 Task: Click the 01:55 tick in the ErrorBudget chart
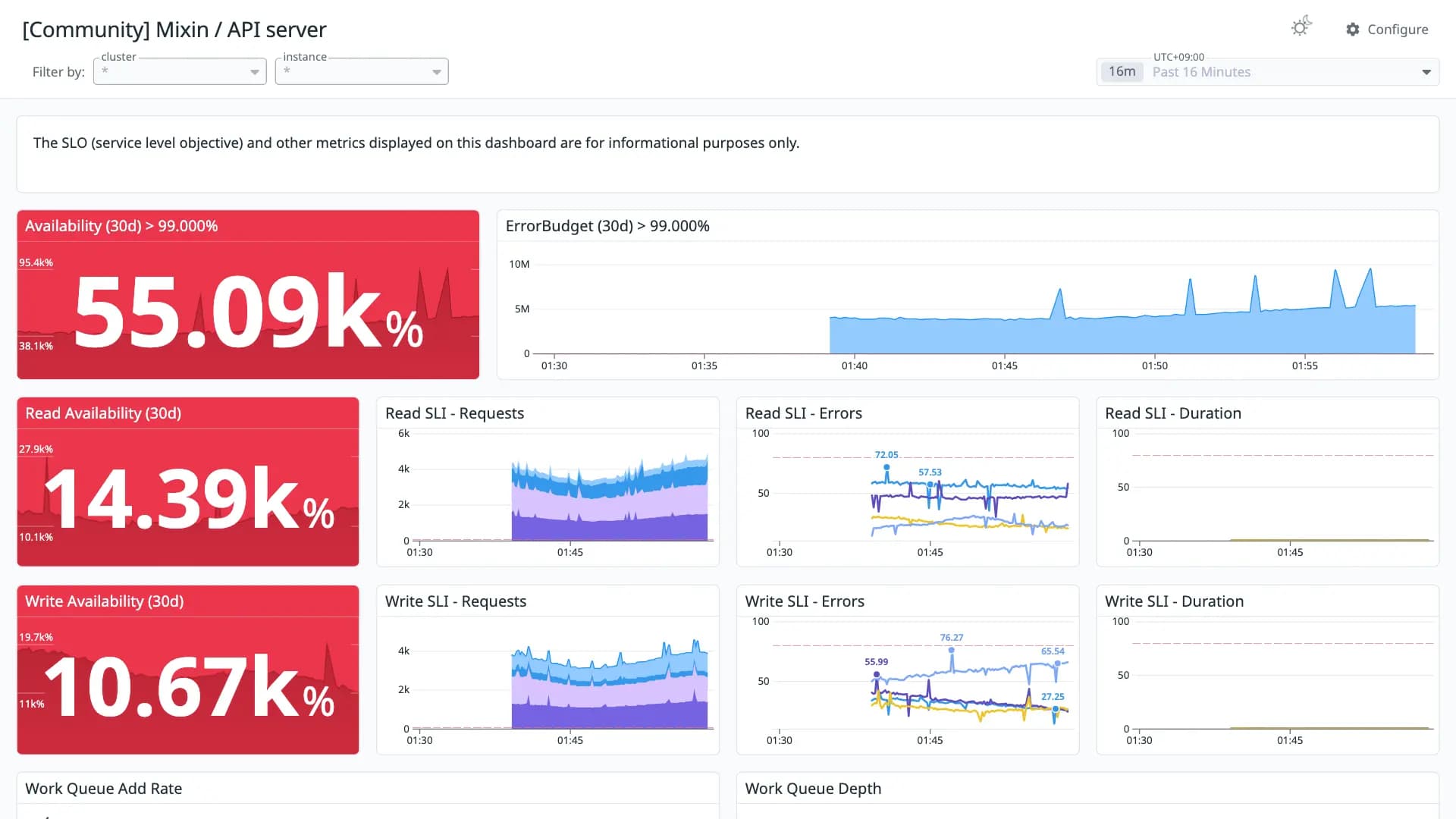(1305, 366)
